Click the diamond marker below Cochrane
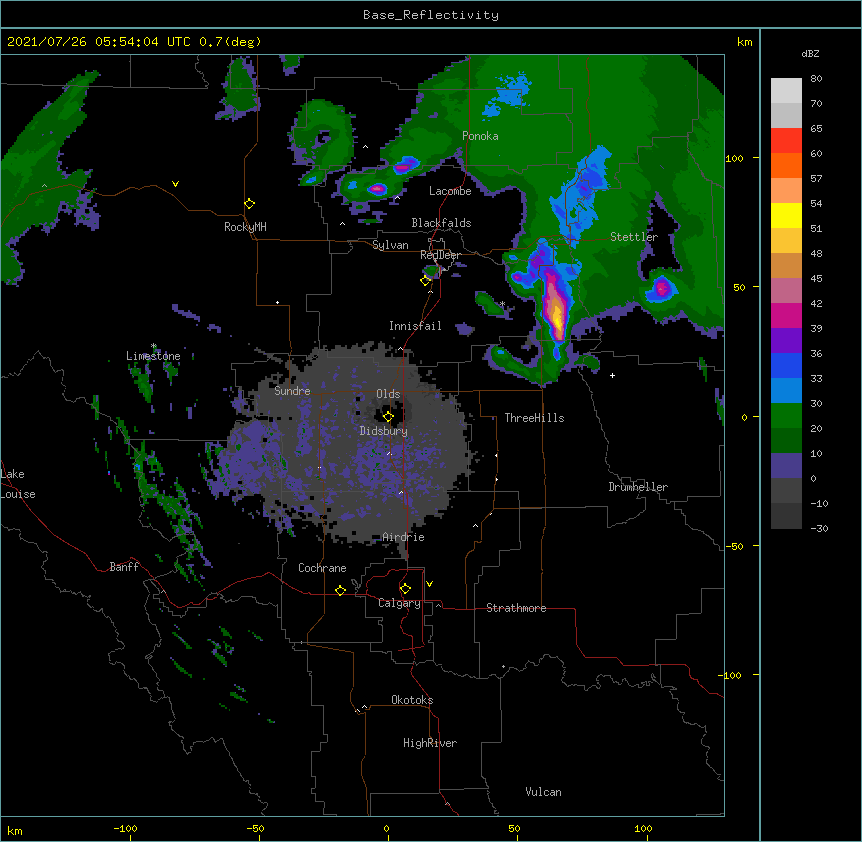Viewport: 862px width, 842px height. pos(340,590)
